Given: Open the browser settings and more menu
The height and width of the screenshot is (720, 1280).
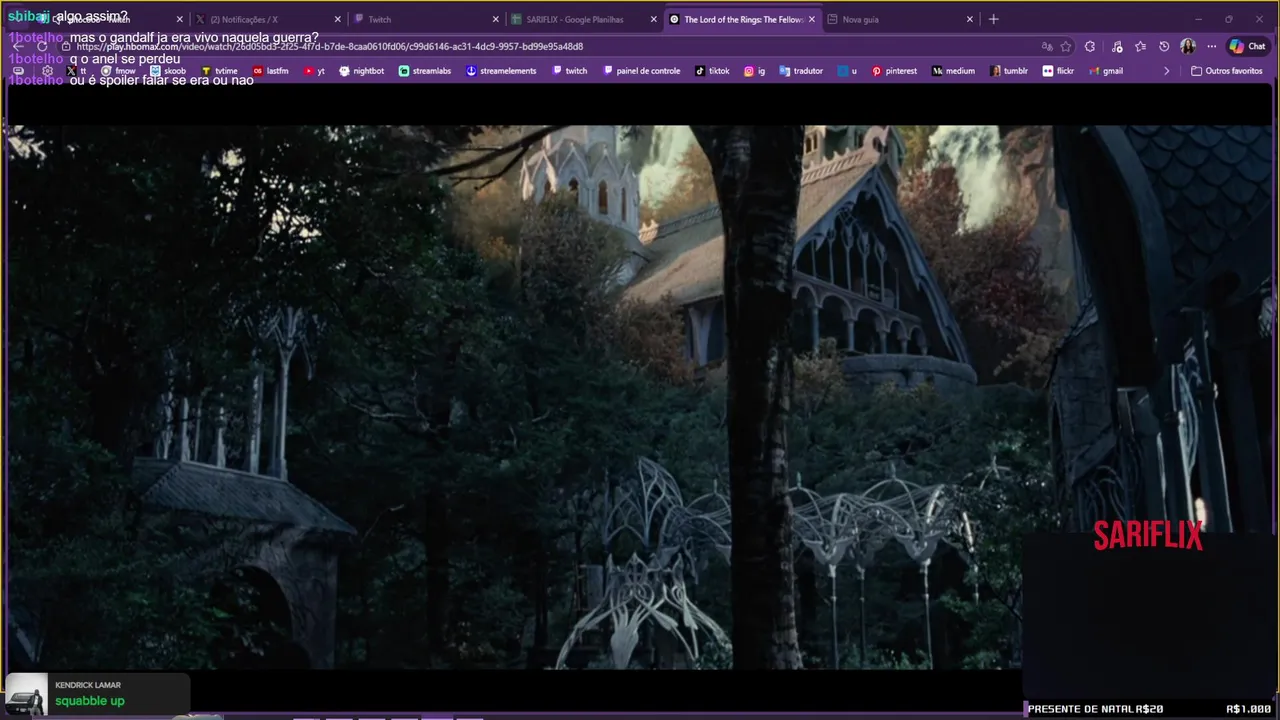Looking at the screenshot, I should [1211, 46].
